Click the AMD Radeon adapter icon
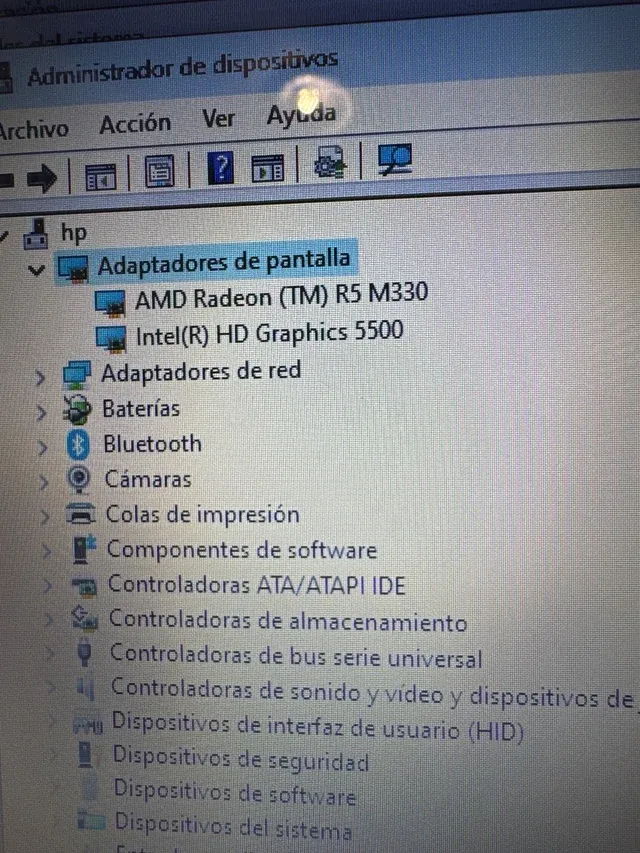The image size is (640, 853). click(110, 303)
